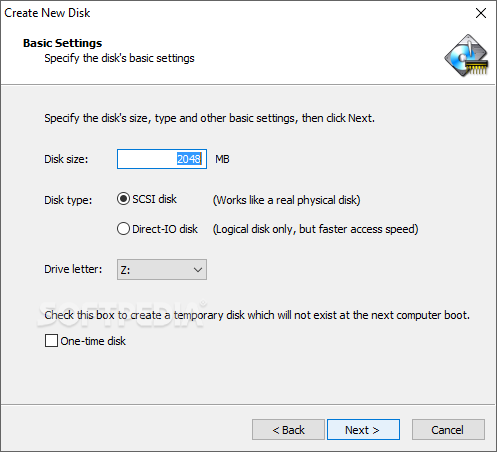497x452 pixels.
Task: Click the 'Disk type:' label
Action: [x=68, y=200]
